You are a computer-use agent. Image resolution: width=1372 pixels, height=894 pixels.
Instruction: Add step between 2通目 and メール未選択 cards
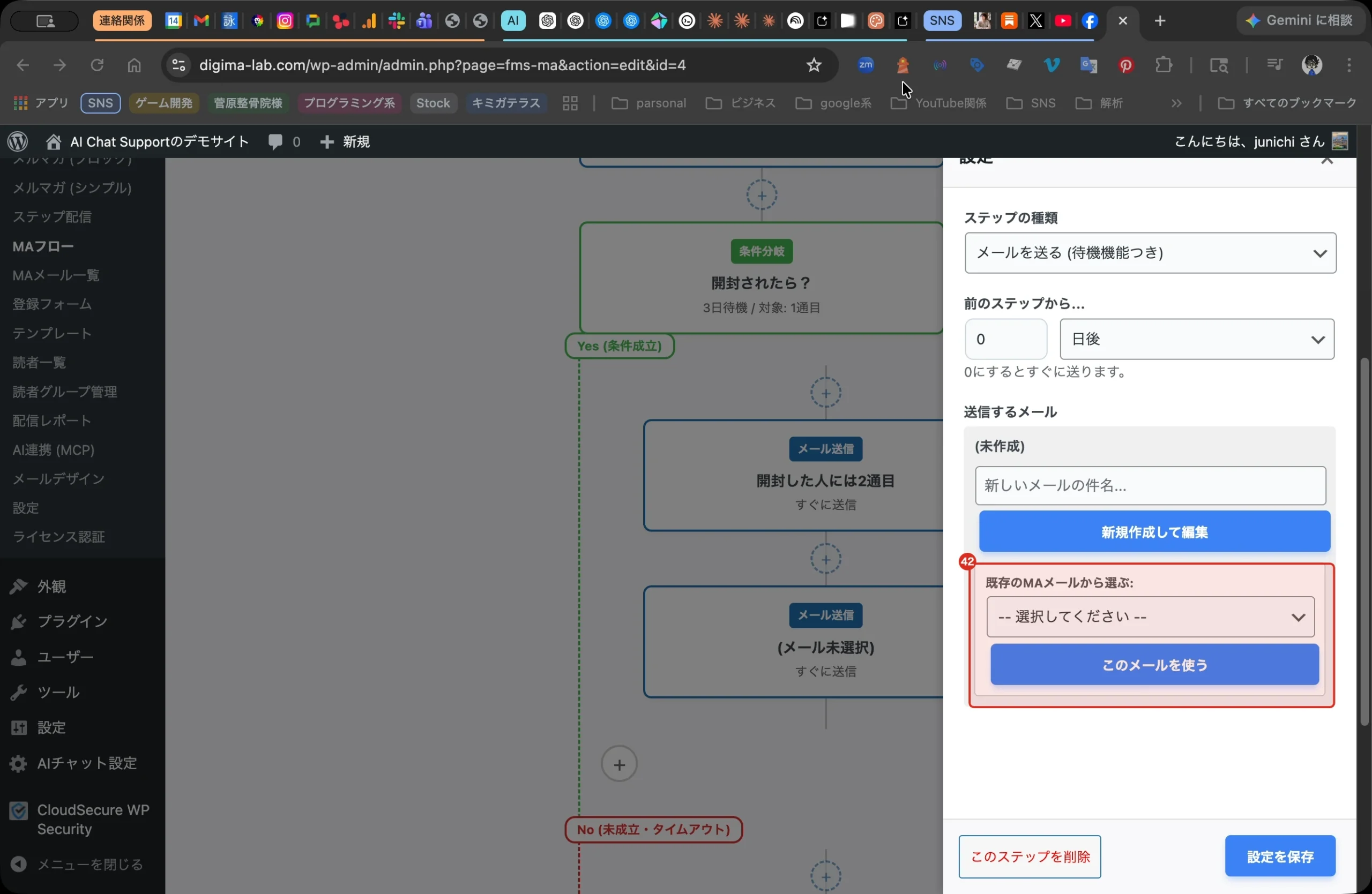pos(825,559)
